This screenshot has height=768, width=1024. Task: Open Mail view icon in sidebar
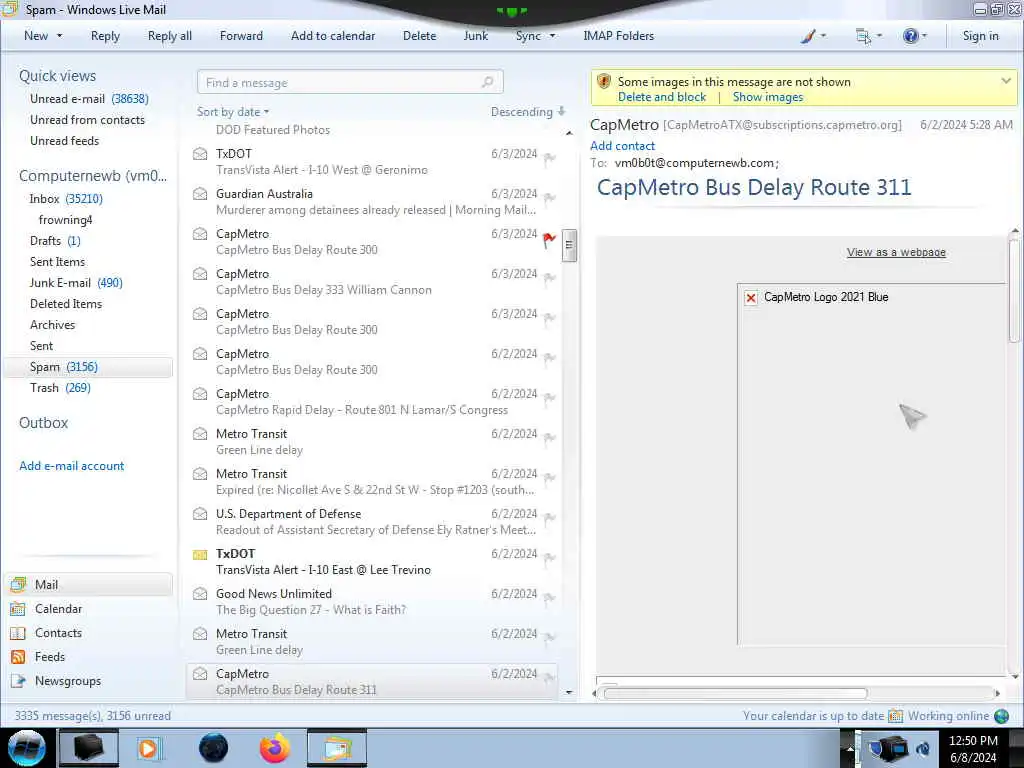pyautogui.click(x=18, y=584)
